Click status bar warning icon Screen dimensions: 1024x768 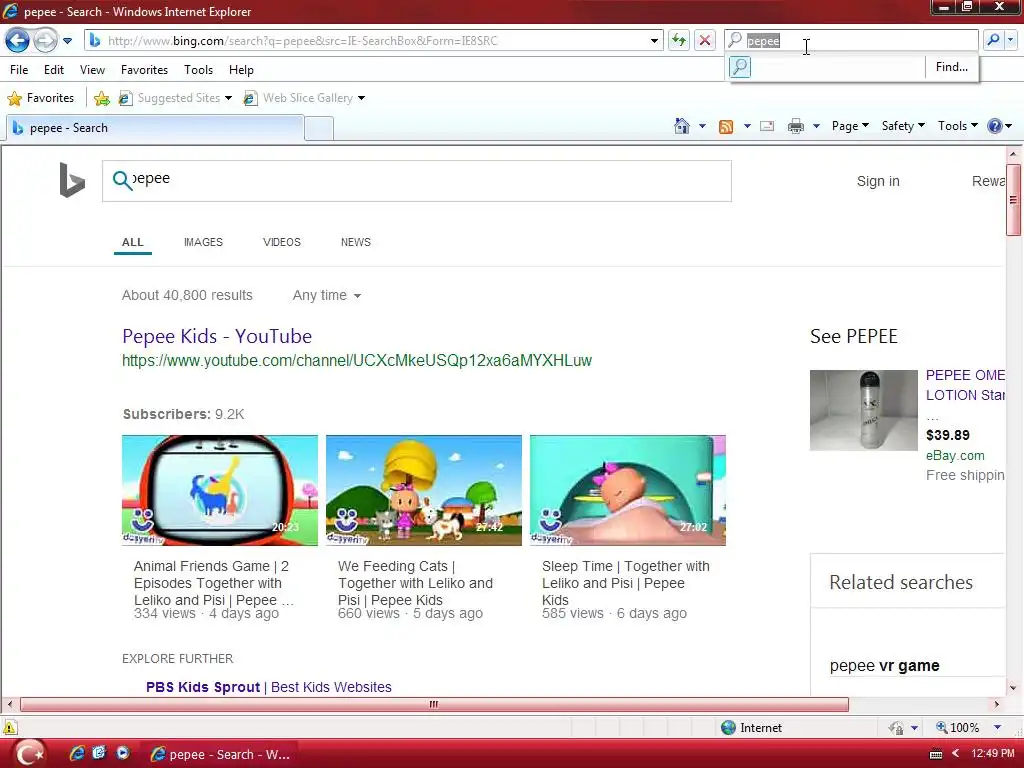click(10, 728)
